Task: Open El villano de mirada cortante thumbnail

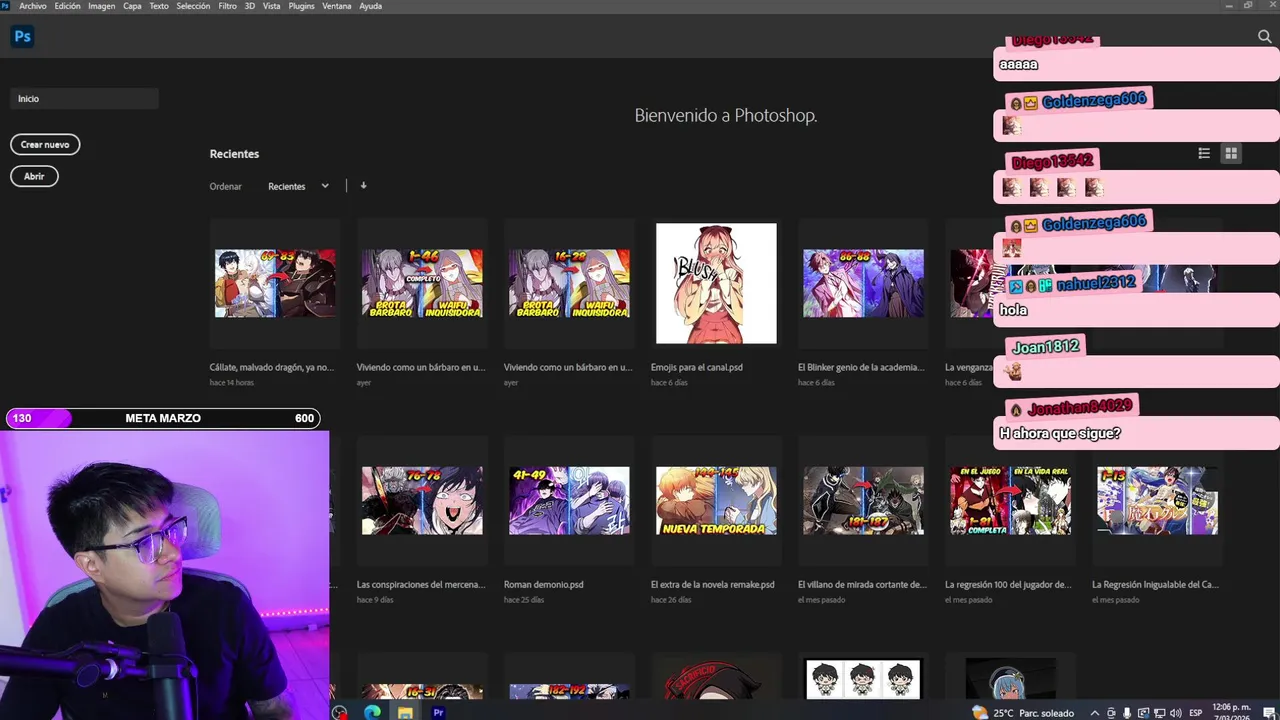Action: [x=863, y=500]
